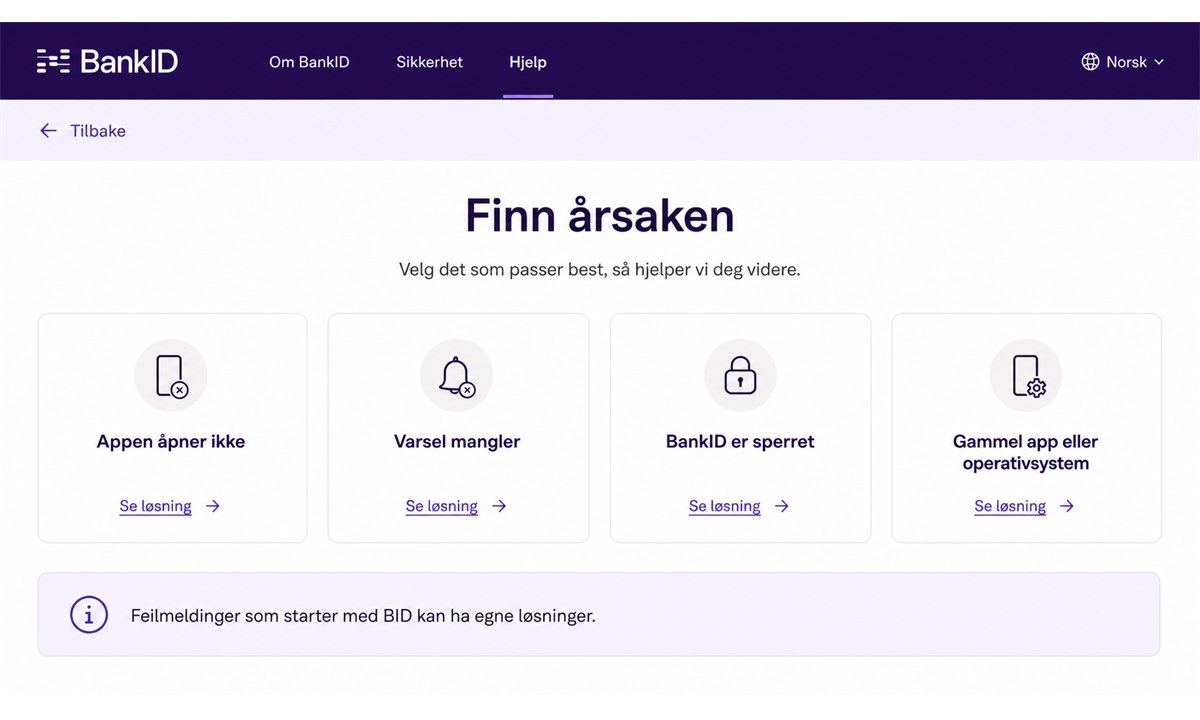Click the Appen åpner ikke card title
The height and width of the screenshot is (720, 1200).
point(171,442)
